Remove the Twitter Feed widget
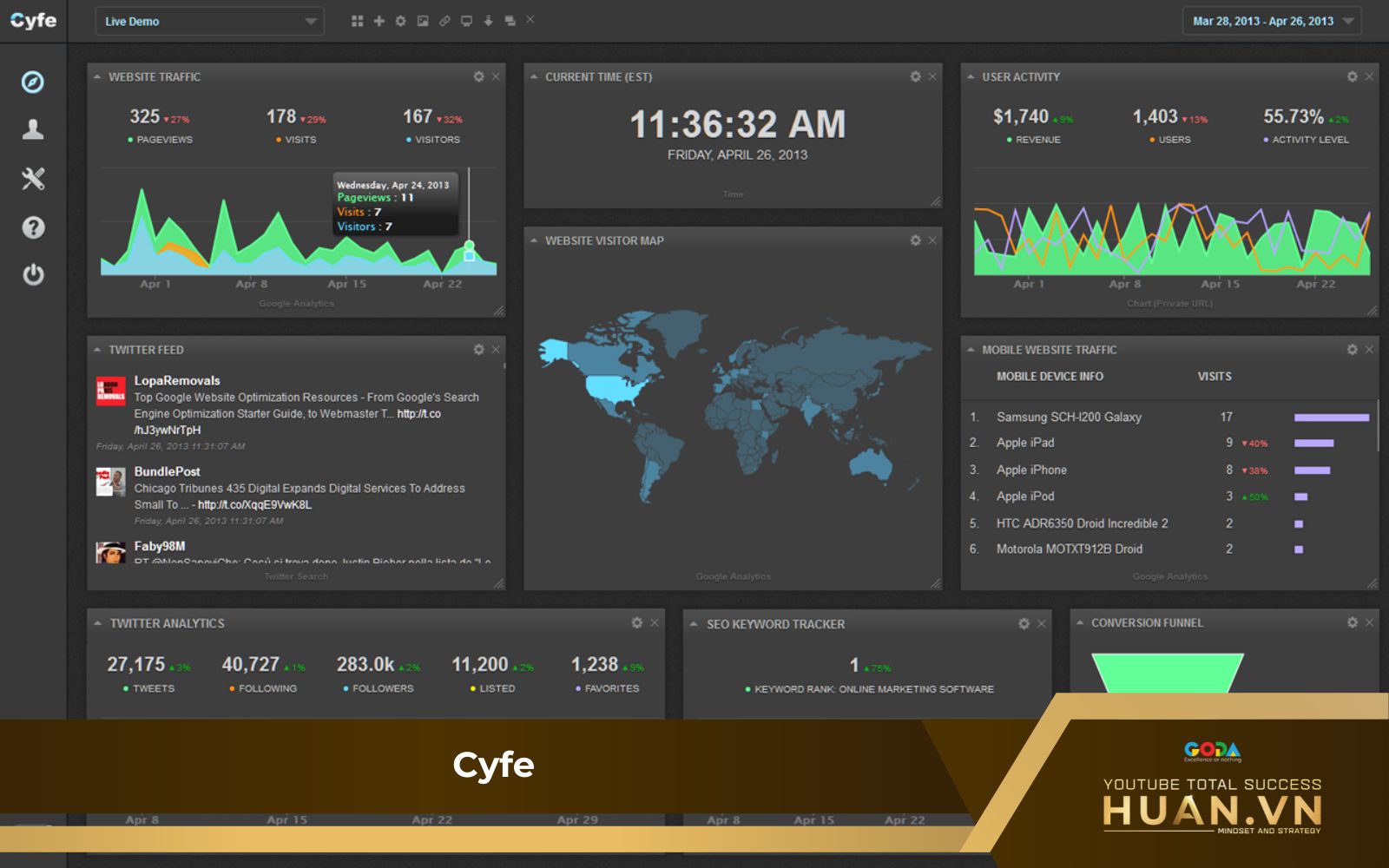Screen dimensions: 1389x868 (496, 349)
